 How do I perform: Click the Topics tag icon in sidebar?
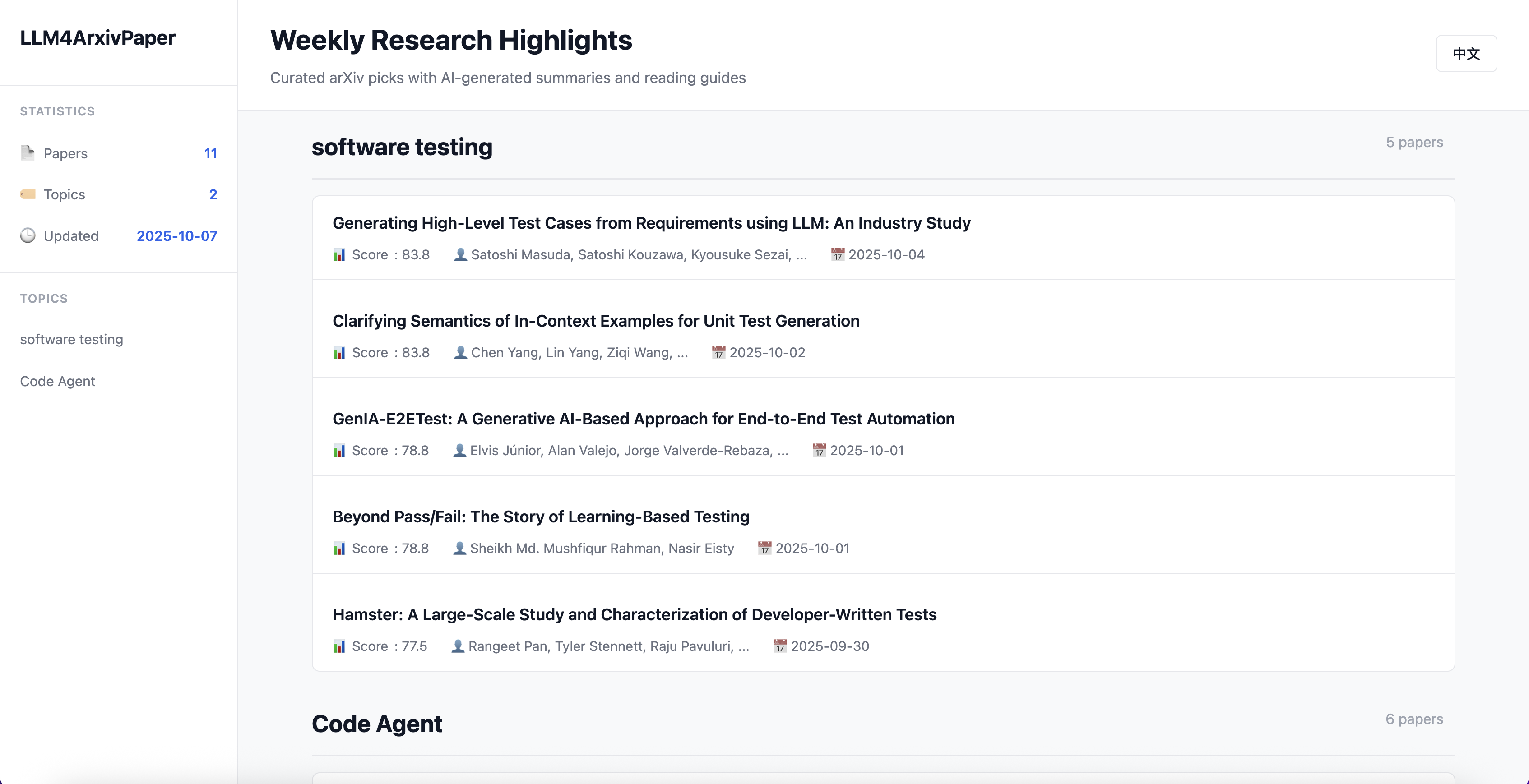pyautogui.click(x=27, y=194)
